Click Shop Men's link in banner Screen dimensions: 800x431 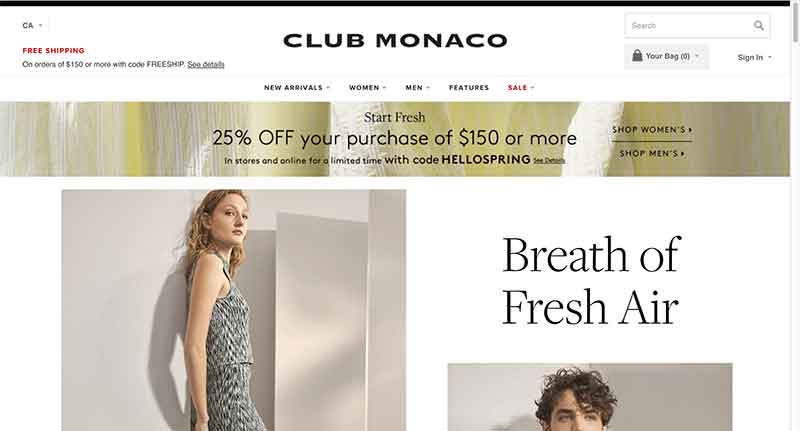pos(652,153)
